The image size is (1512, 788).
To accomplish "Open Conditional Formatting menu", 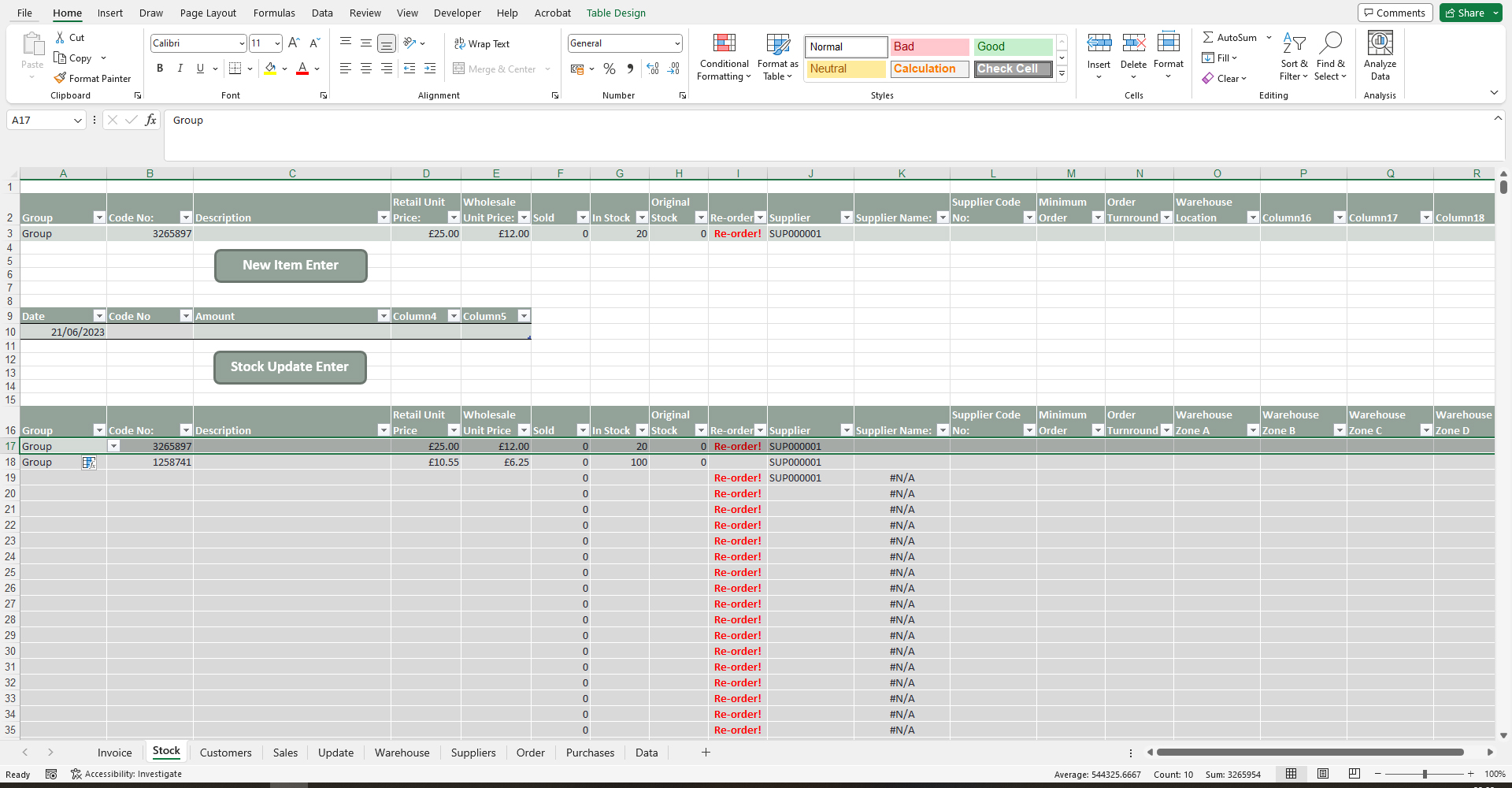I will tap(724, 57).
